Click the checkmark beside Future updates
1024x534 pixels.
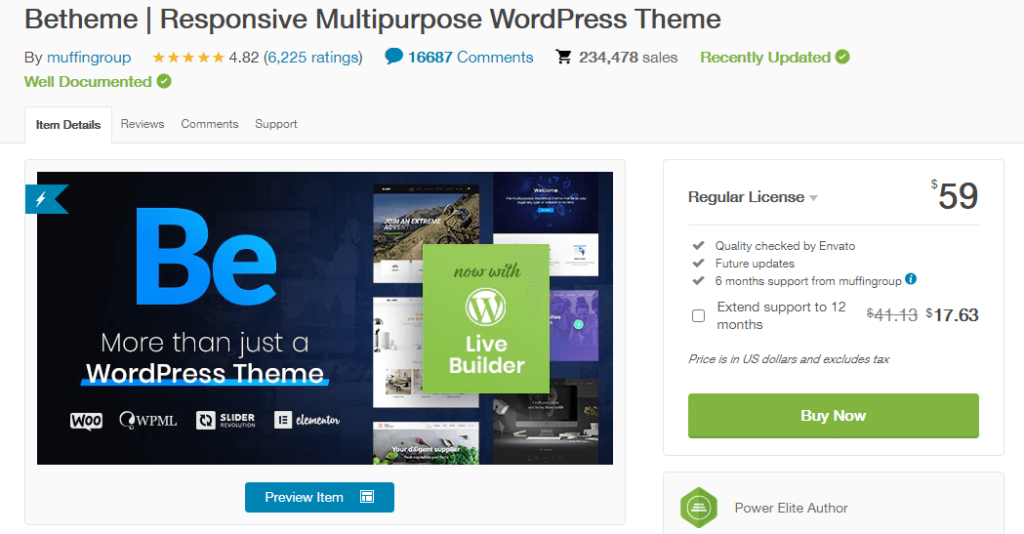tap(698, 263)
